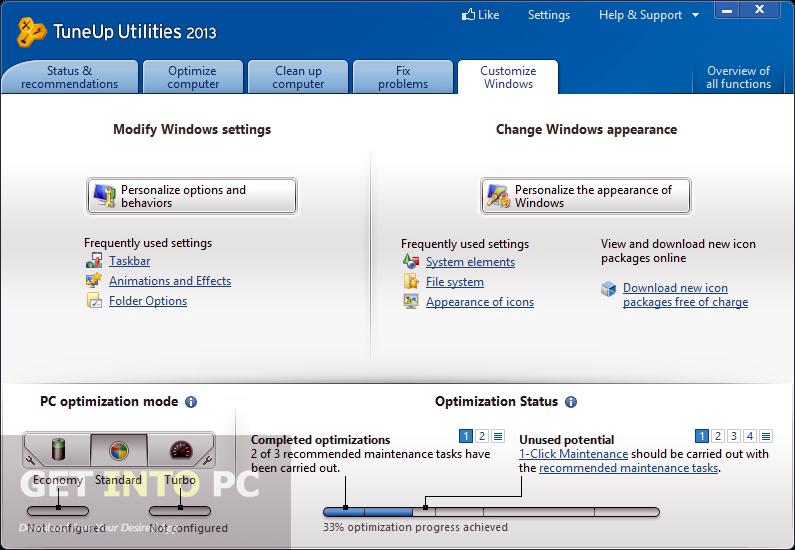The width and height of the screenshot is (795, 550).
Task: Click the Animations and Effects icon
Action: [94, 280]
